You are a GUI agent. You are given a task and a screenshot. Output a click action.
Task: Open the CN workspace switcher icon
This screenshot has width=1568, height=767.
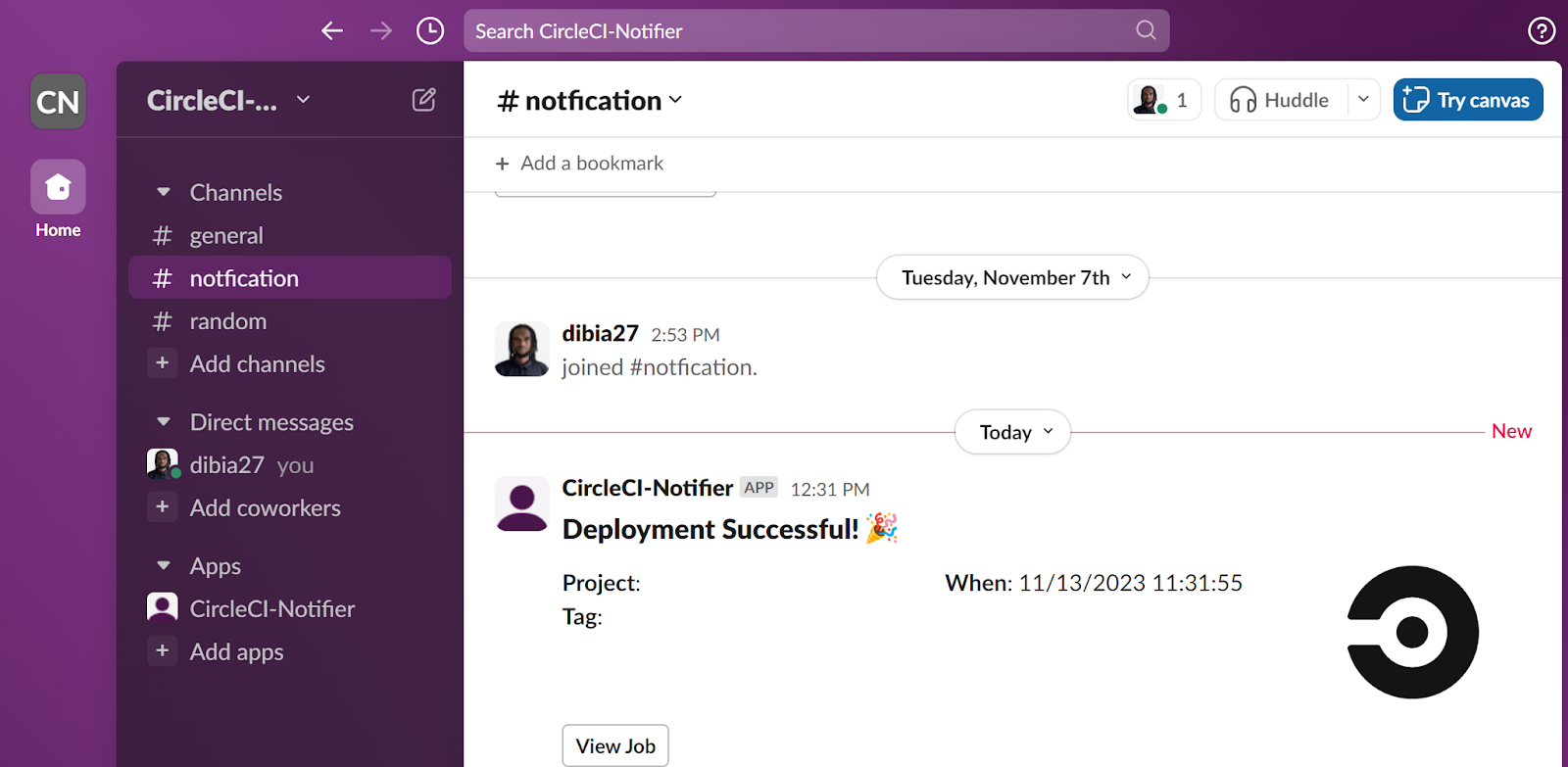point(58,101)
